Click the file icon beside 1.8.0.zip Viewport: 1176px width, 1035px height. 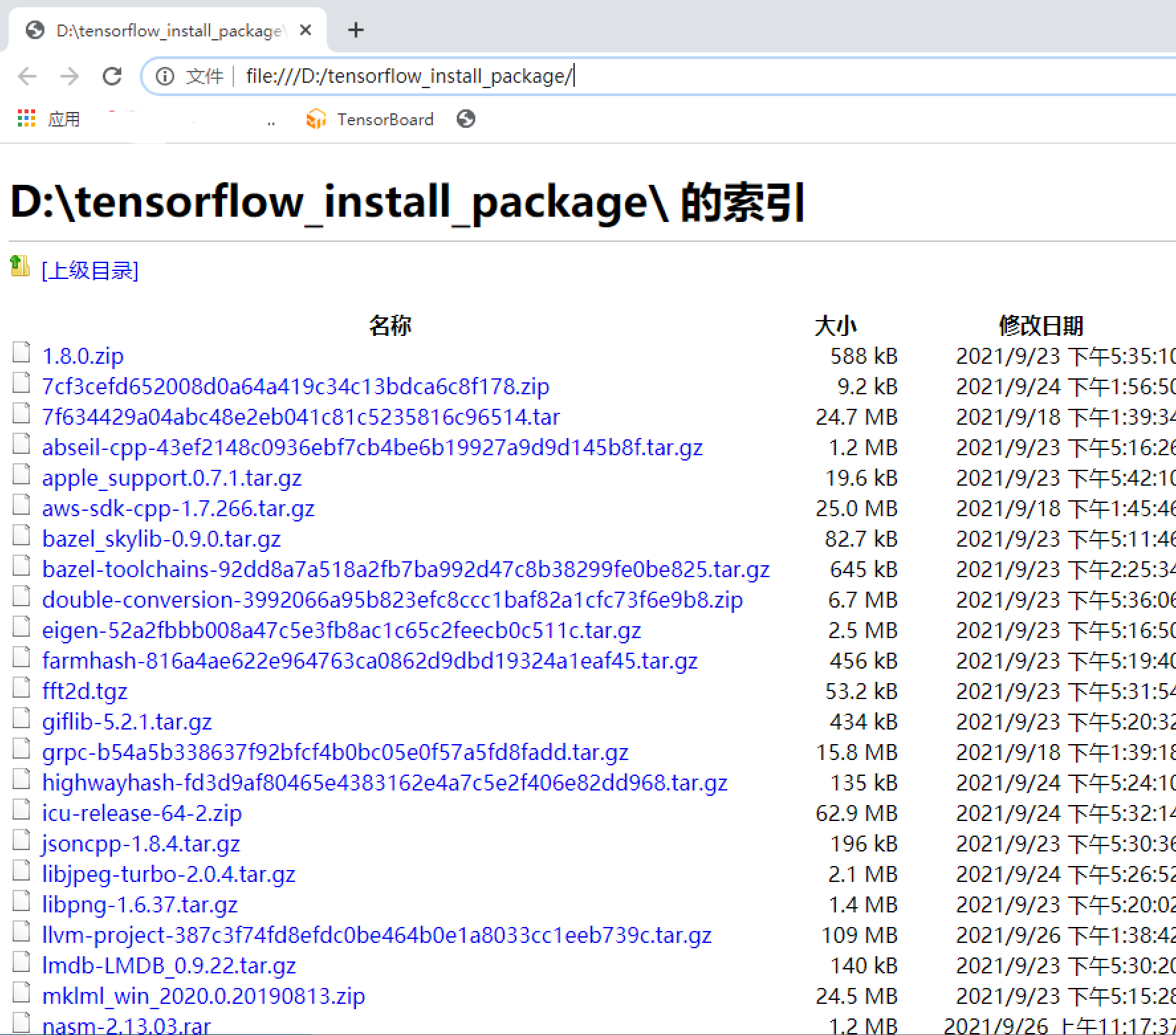click(21, 353)
